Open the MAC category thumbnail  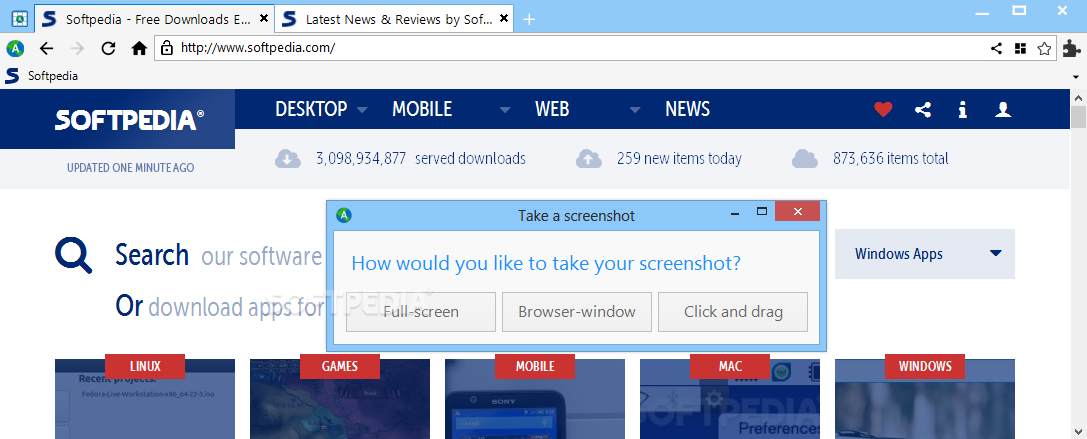pos(729,398)
